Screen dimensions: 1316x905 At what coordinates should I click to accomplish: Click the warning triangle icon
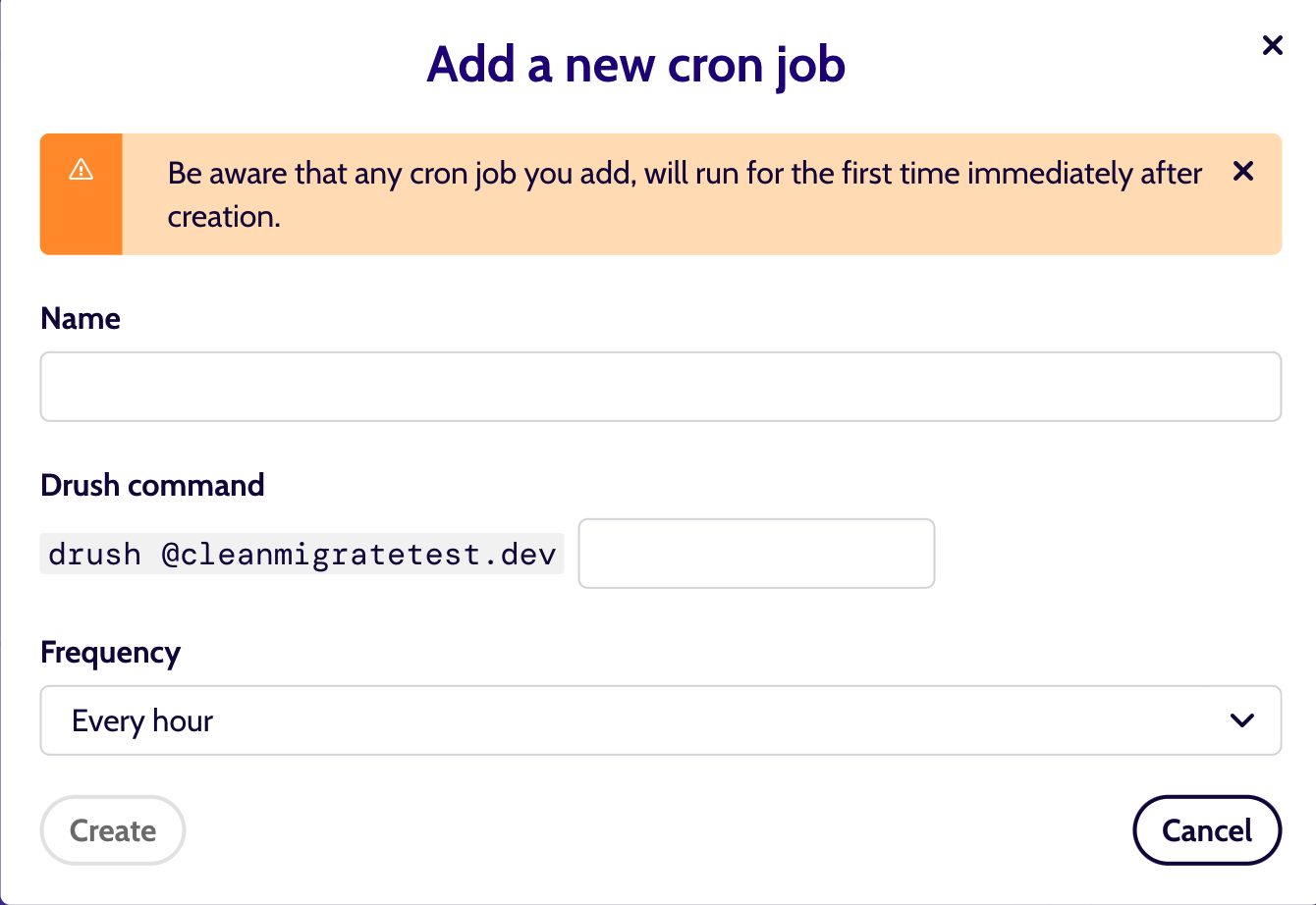coord(82,170)
